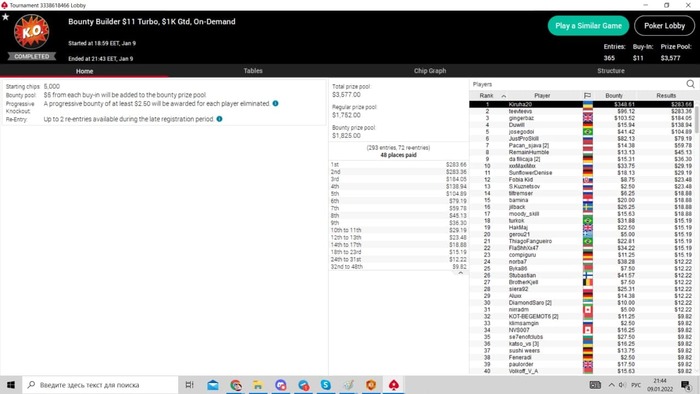The width and height of the screenshot is (700, 394).
Task: Sort players by the country flag column
Action: coord(588,95)
